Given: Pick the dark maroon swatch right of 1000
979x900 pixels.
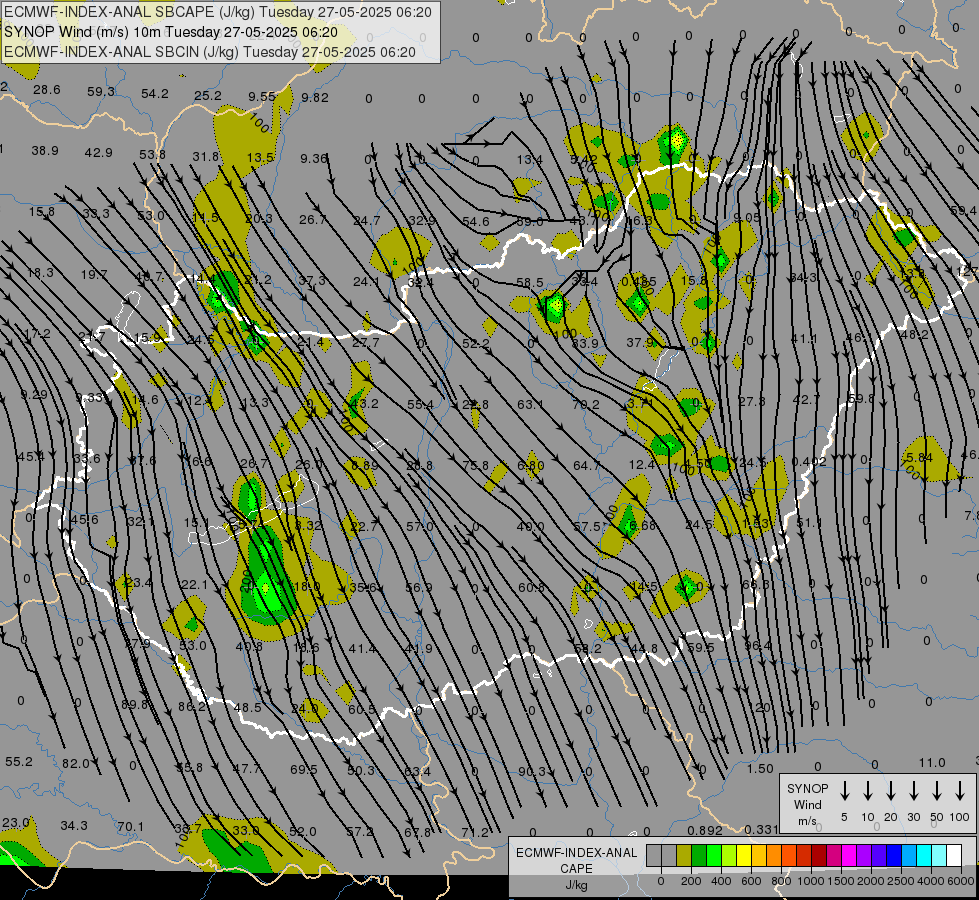Looking at the screenshot, I should pos(819,856).
